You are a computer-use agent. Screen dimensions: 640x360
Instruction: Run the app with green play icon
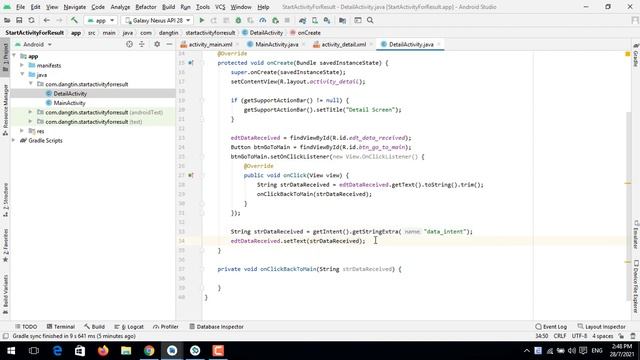[202, 20]
